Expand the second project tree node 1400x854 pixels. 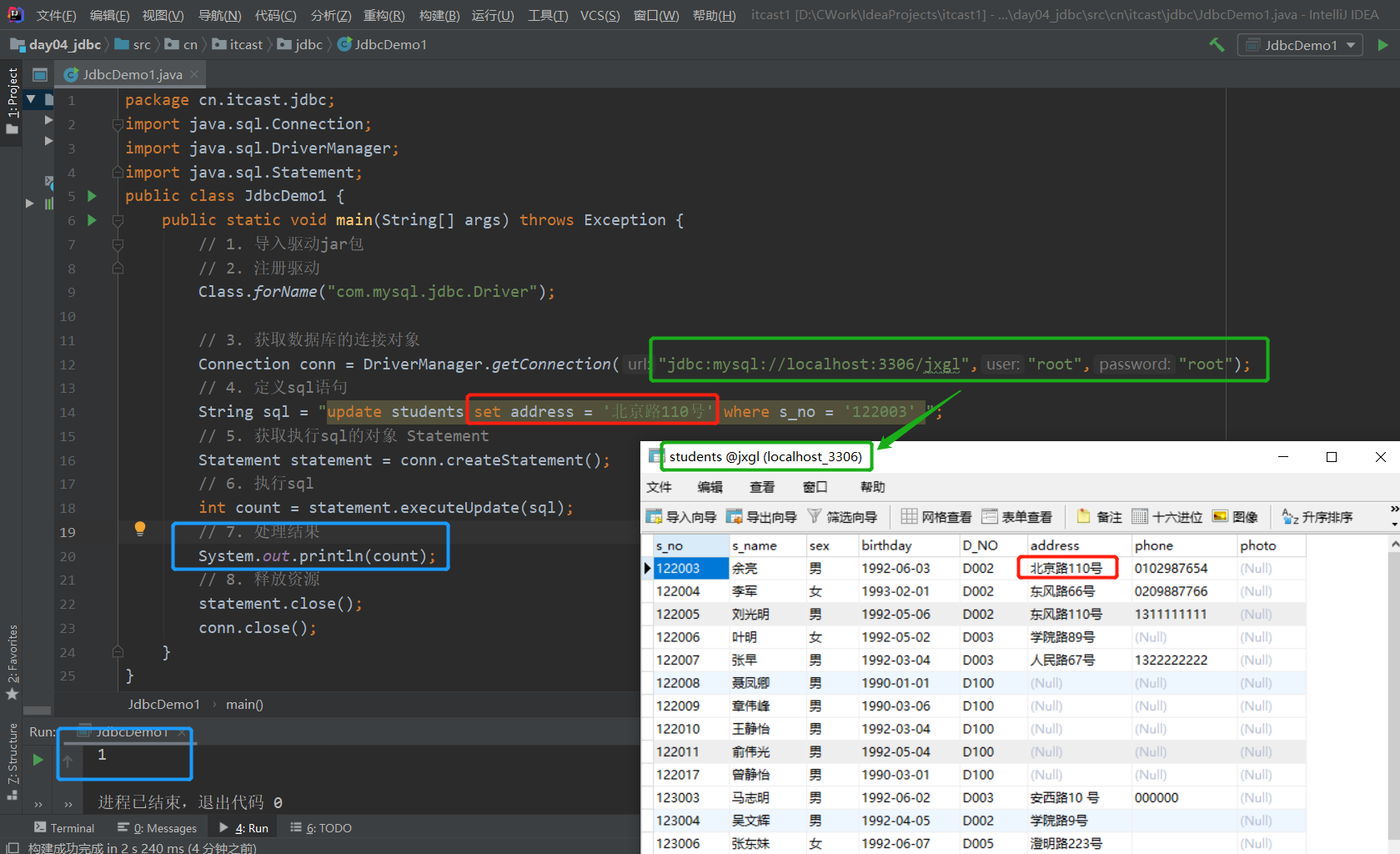click(x=48, y=120)
